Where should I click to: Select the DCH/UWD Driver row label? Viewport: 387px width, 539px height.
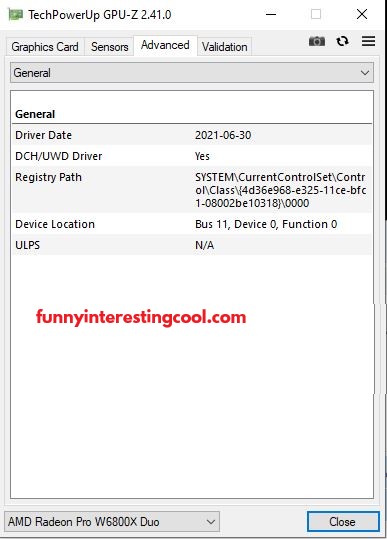[59, 156]
